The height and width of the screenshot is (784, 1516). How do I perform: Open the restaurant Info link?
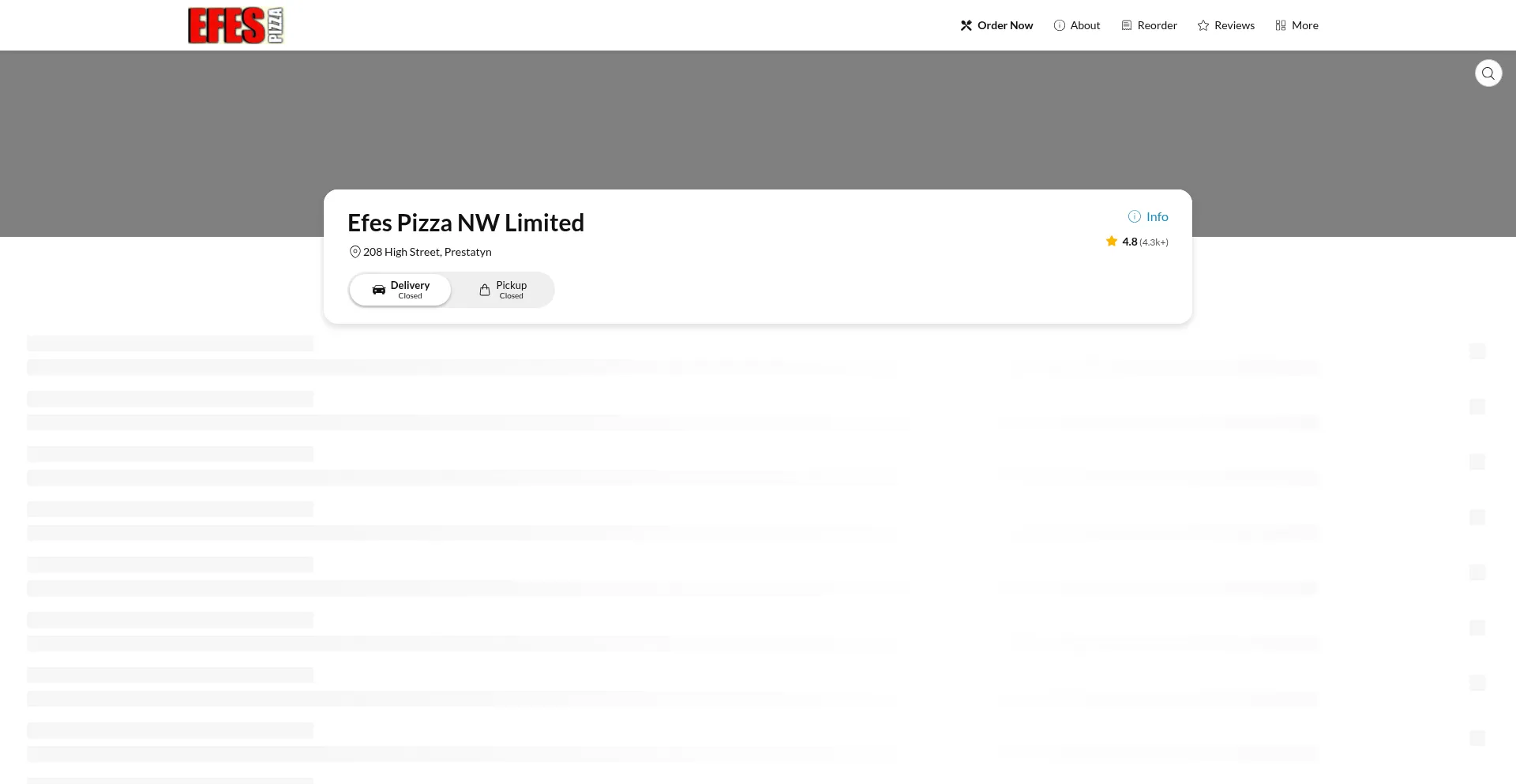[x=1157, y=216]
